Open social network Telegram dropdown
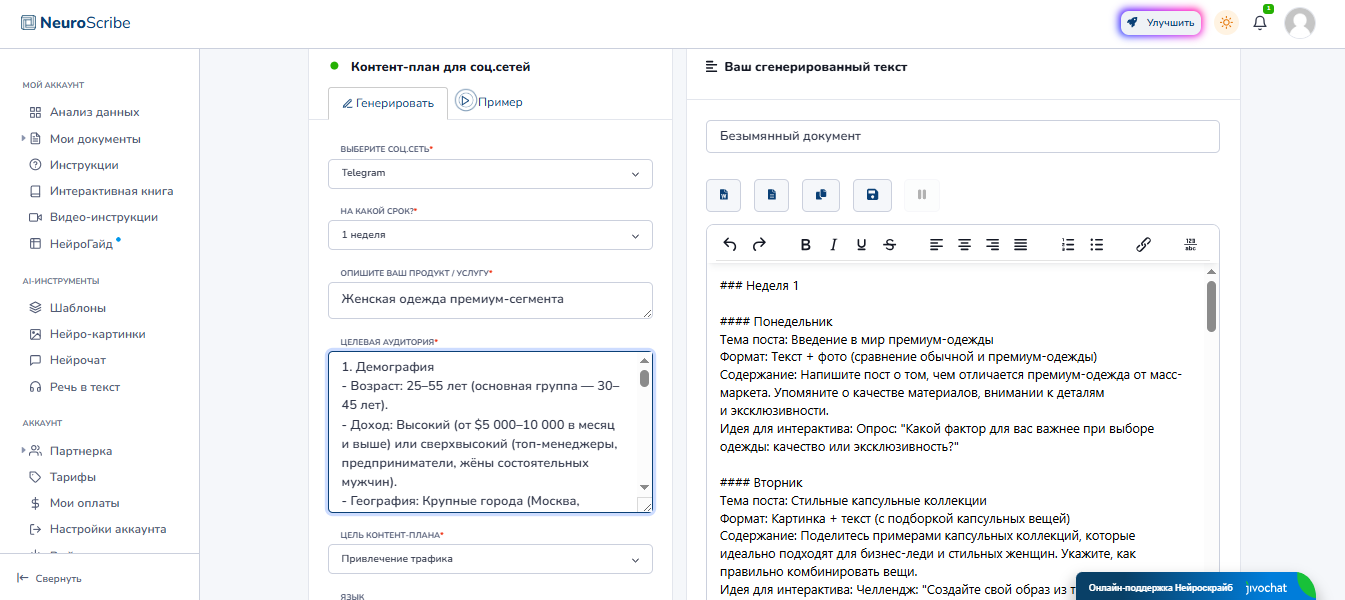This screenshot has width=1345, height=600. click(490, 173)
